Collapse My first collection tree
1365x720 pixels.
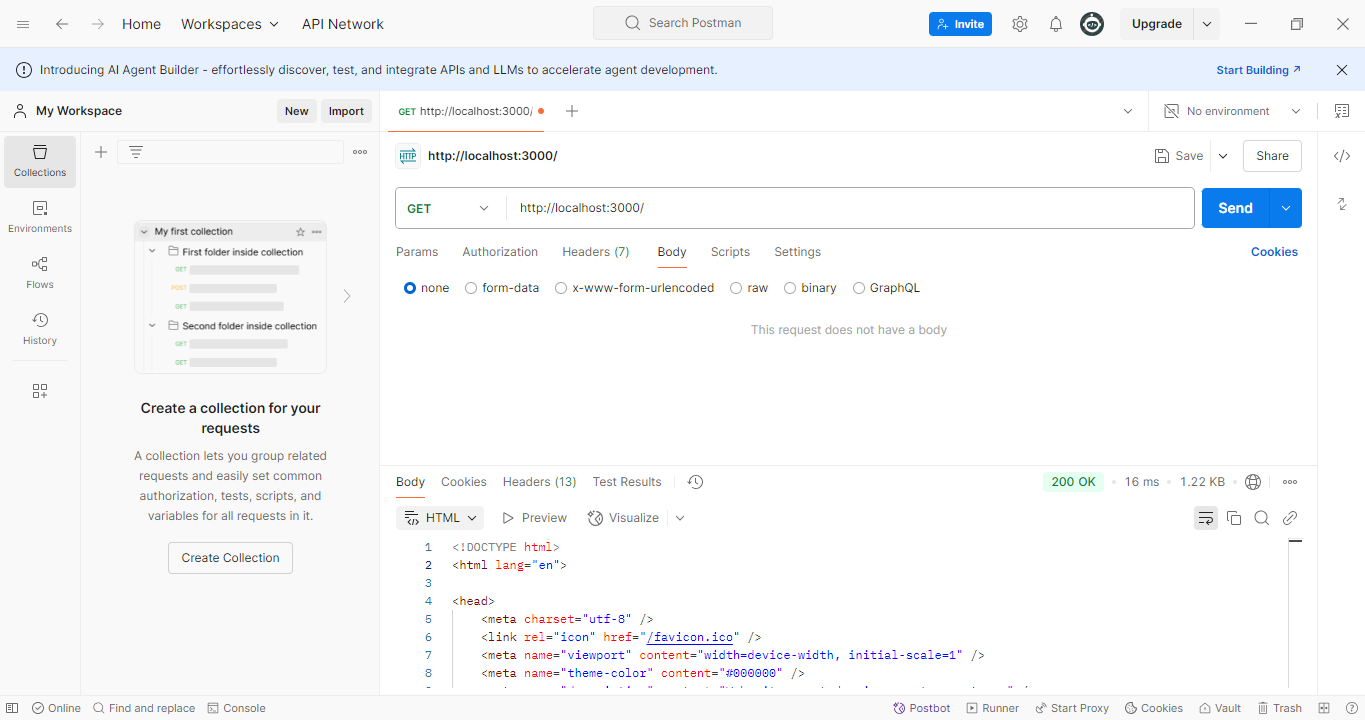[144, 231]
